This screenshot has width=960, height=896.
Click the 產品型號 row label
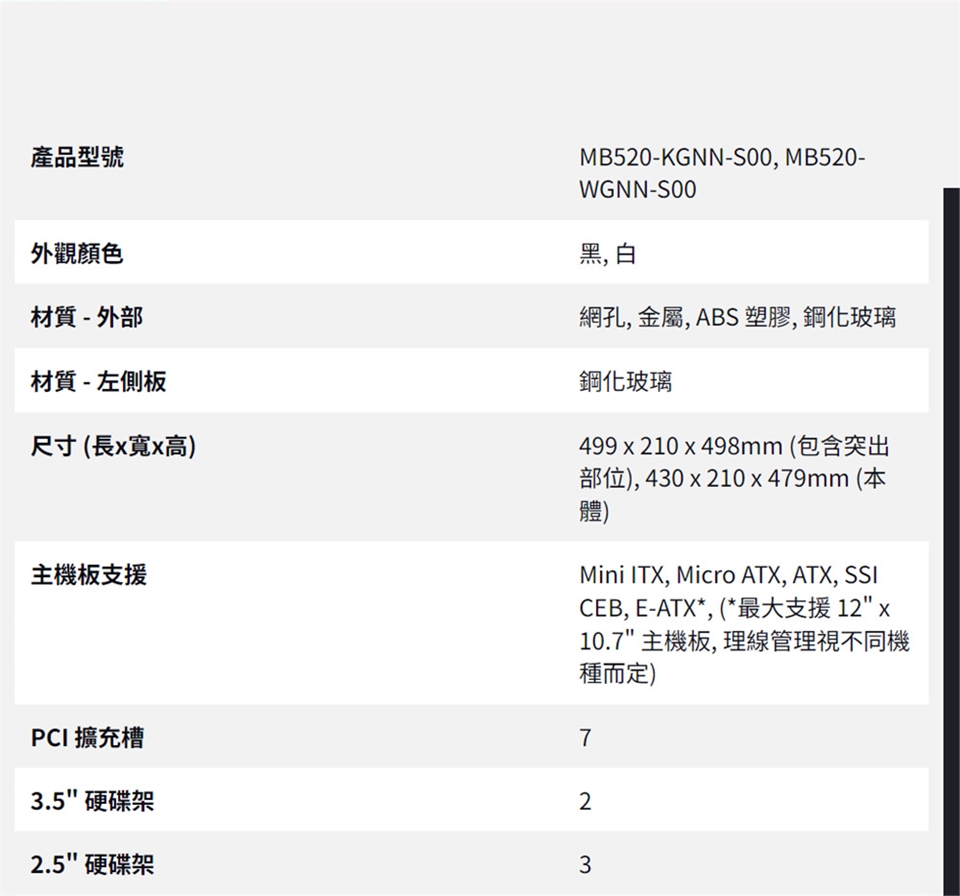77,157
